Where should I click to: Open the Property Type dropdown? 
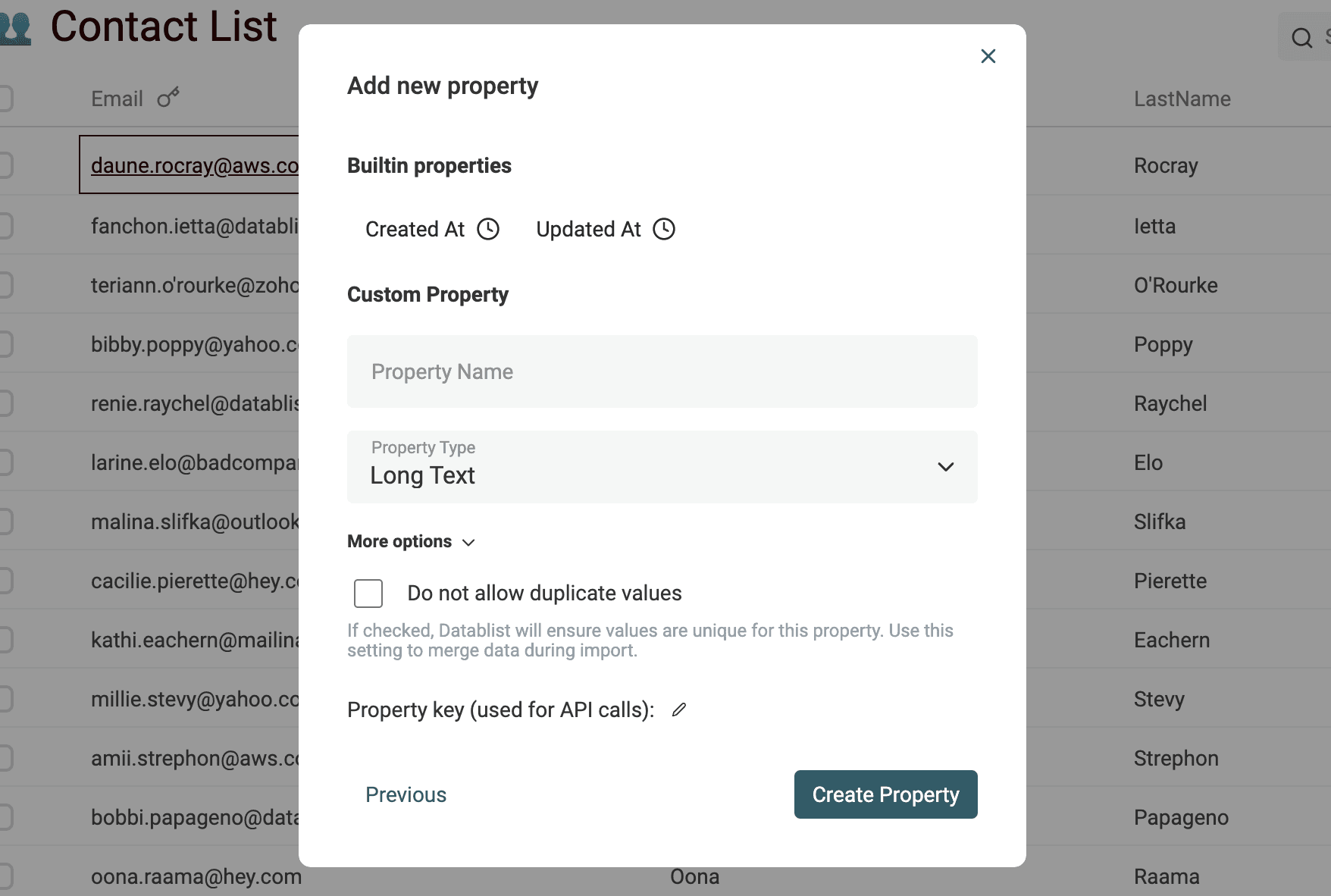661,467
